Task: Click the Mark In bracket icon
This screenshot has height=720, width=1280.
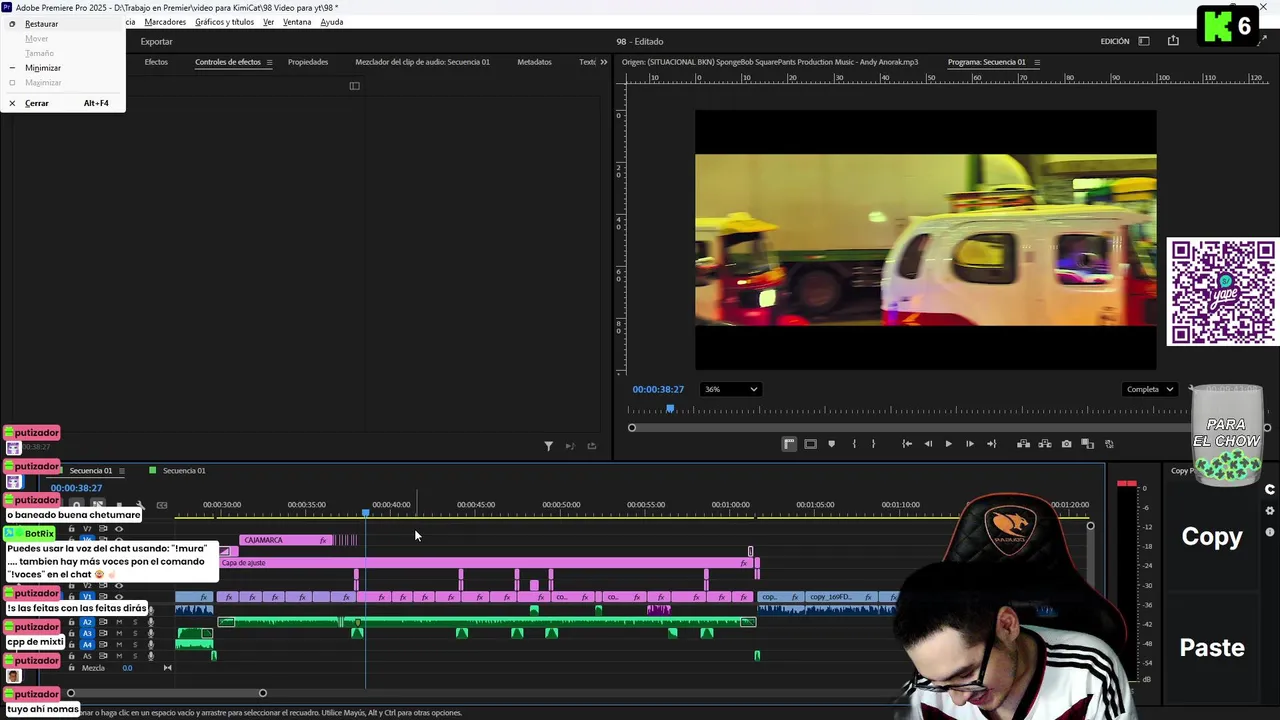Action: point(854,444)
